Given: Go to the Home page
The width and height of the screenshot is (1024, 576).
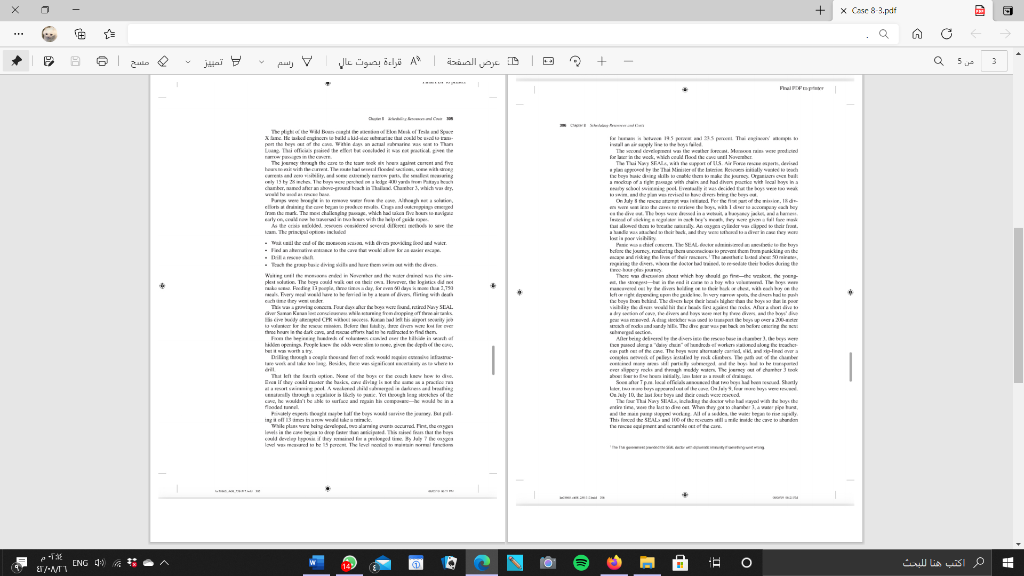Looking at the screenshot, I should tap(917, 34).
